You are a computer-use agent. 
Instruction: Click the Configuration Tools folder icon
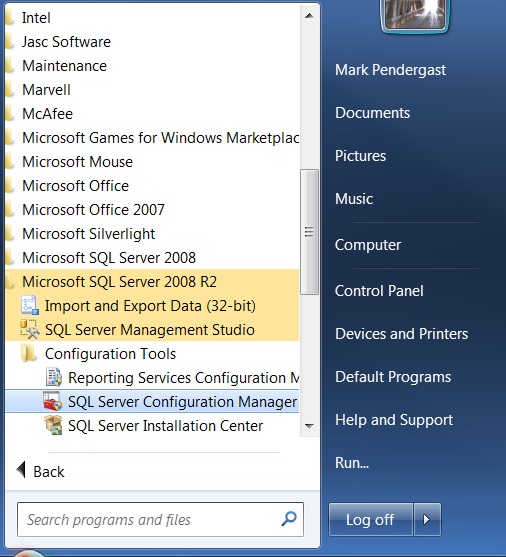click(29, 353)
